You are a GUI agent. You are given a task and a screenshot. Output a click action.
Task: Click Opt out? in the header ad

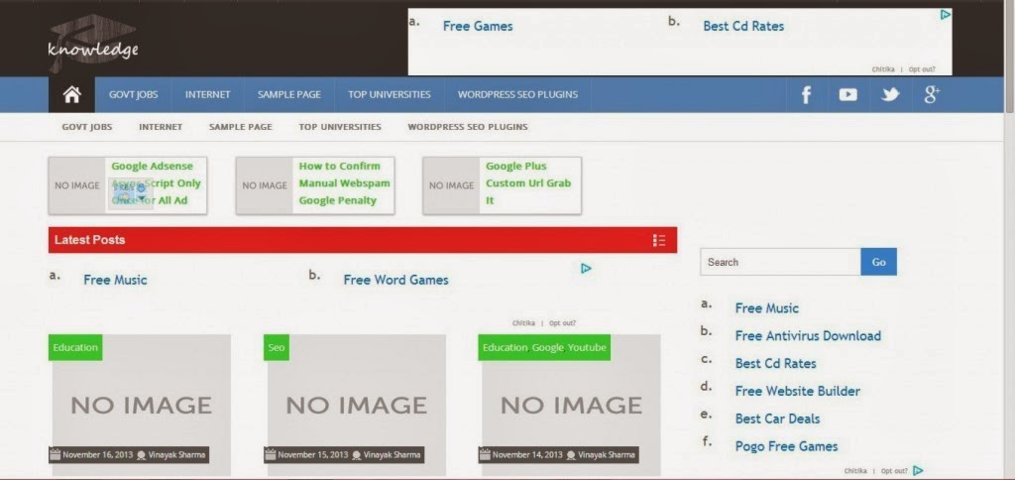921,69
